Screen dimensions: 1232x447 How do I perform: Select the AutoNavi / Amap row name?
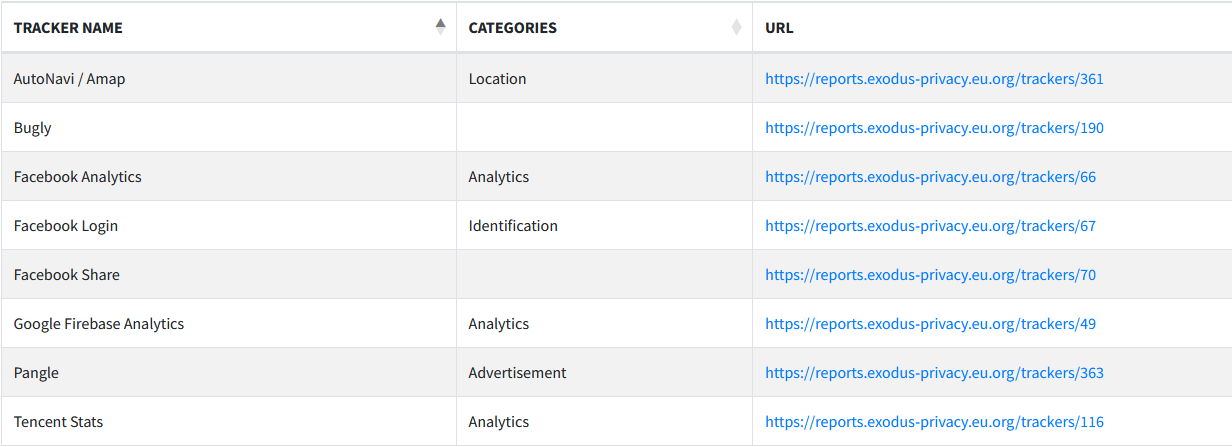pyautogui.click(x=70, y=78)
